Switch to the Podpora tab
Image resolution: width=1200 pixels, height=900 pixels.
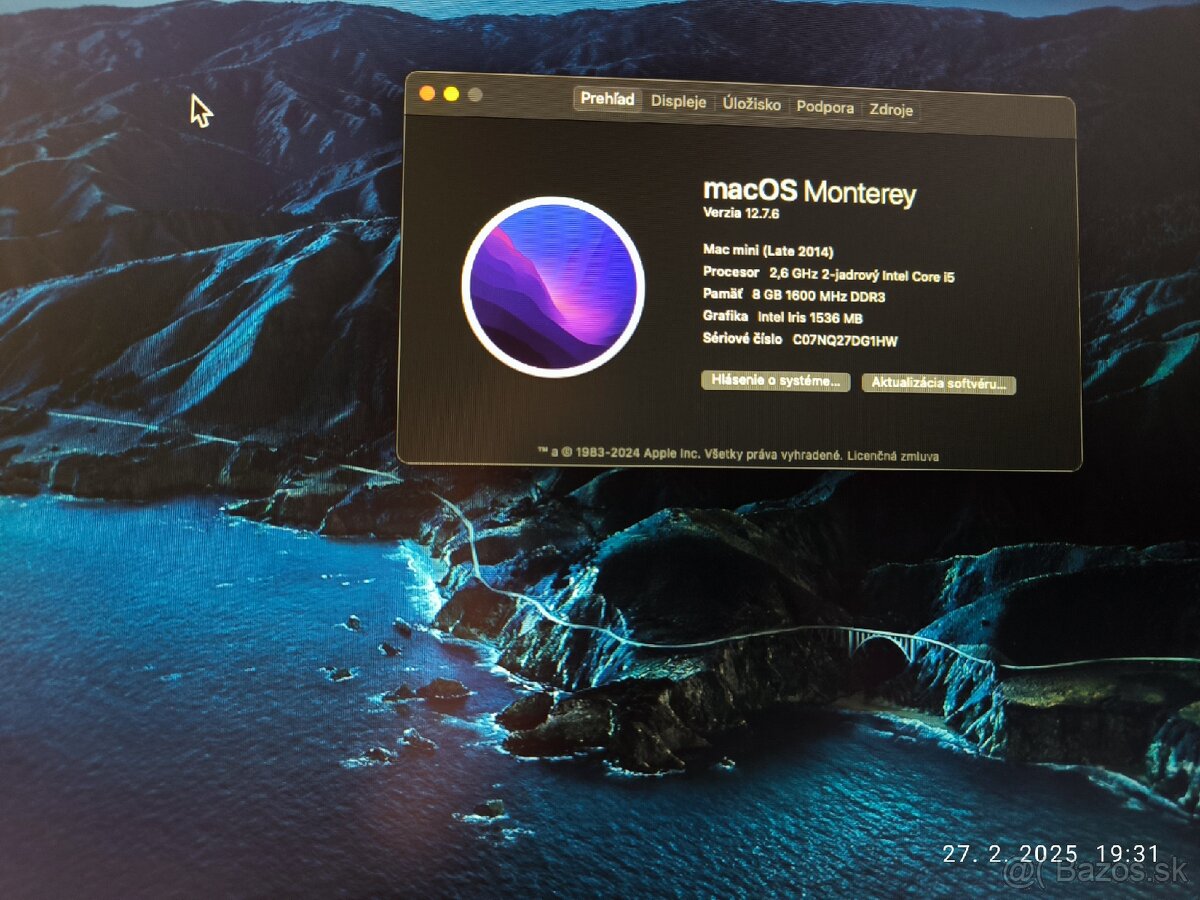tap(825, 103)
